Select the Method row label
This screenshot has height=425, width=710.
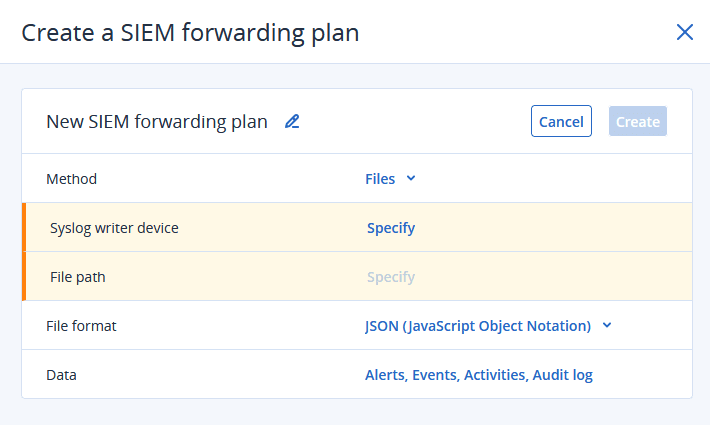click(72, 179)
